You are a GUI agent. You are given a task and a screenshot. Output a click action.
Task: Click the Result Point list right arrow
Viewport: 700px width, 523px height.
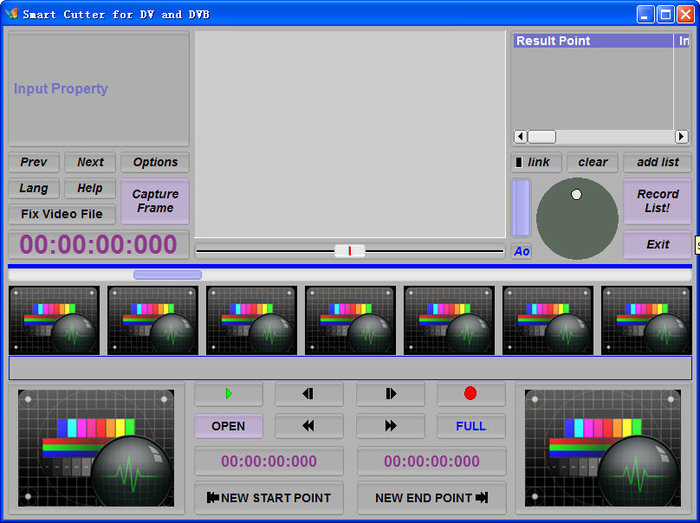click(681, 136)
